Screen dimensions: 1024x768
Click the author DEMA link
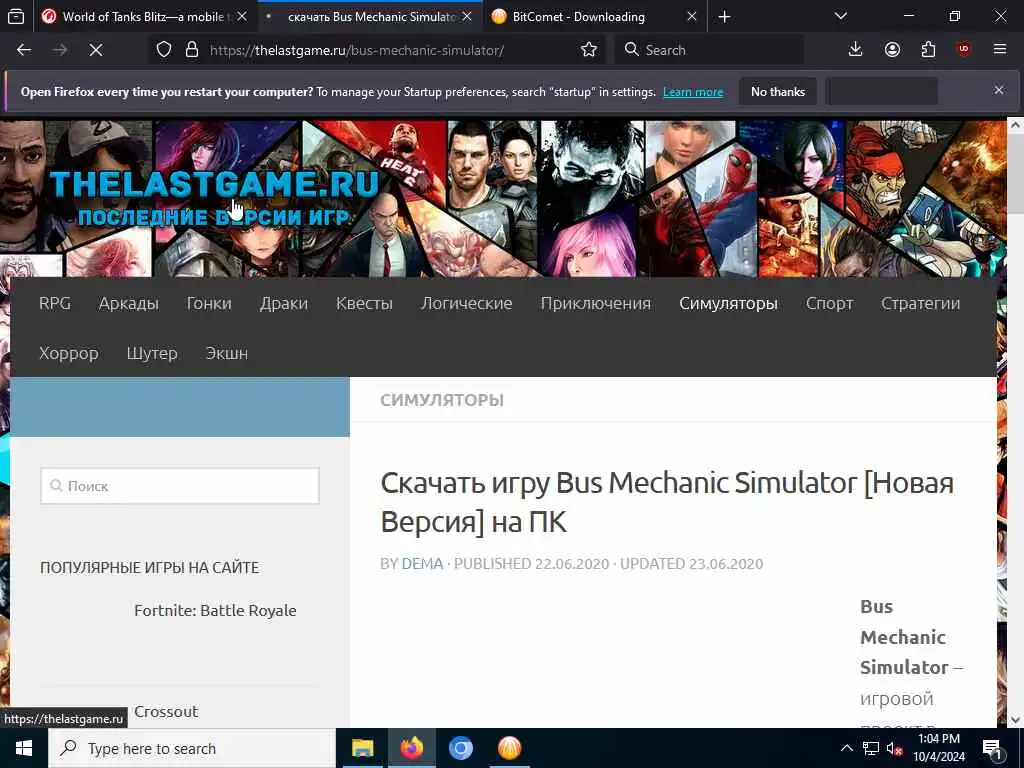click(423, 564)
